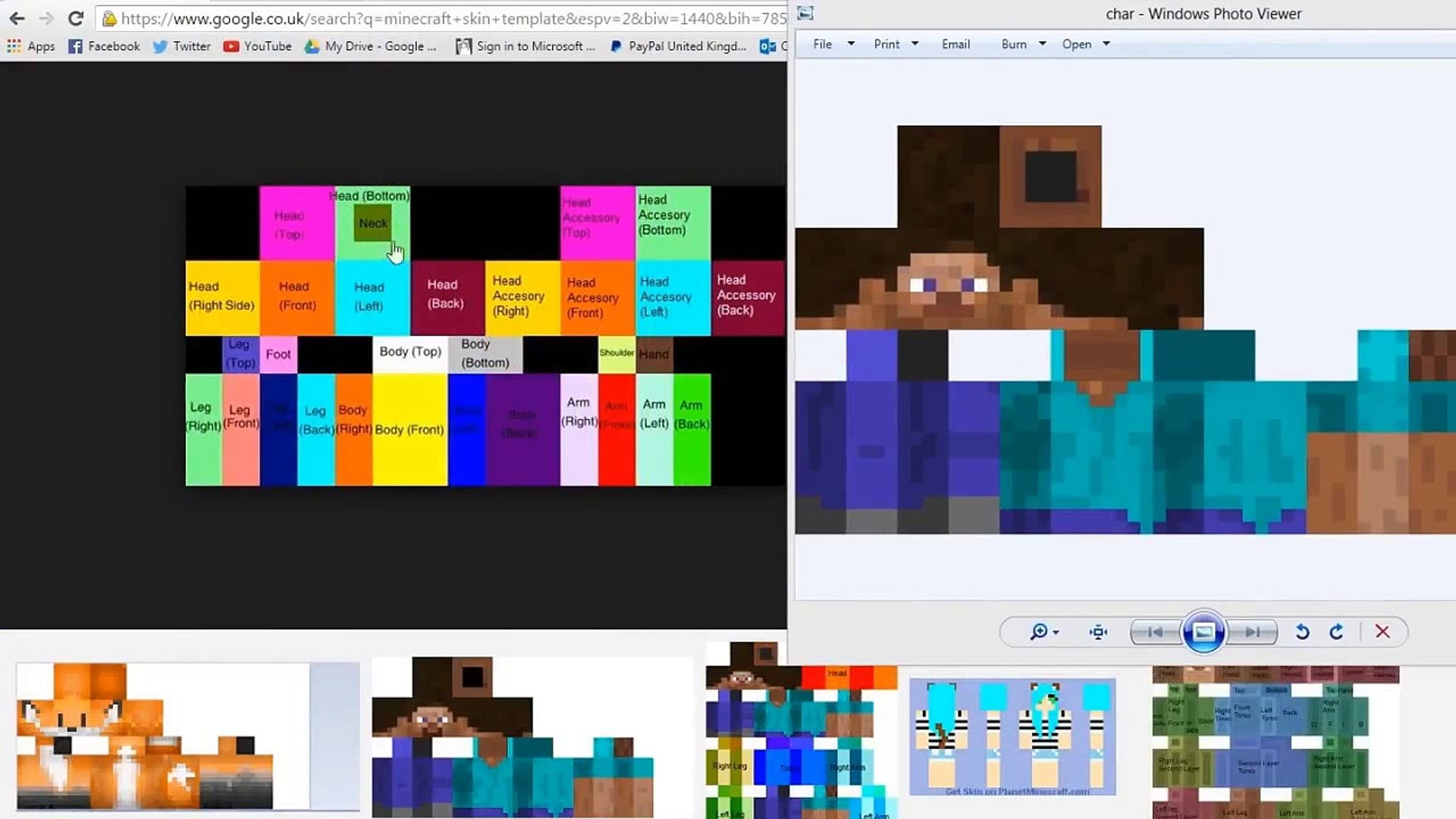1456x819 pixels.
Task: Go to previous photo
Action: pos(1155,632)
